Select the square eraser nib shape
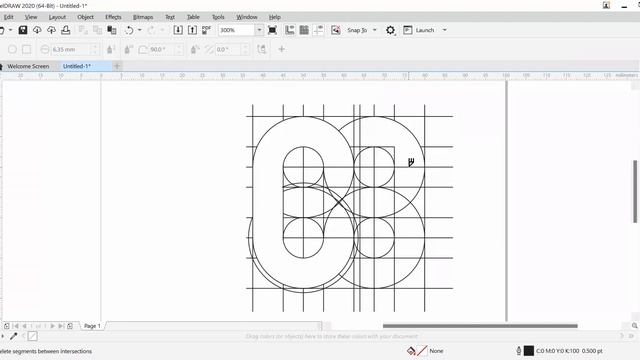Image resolution: width=640 pixels, height=360 pixels. [x=27, y=49]
